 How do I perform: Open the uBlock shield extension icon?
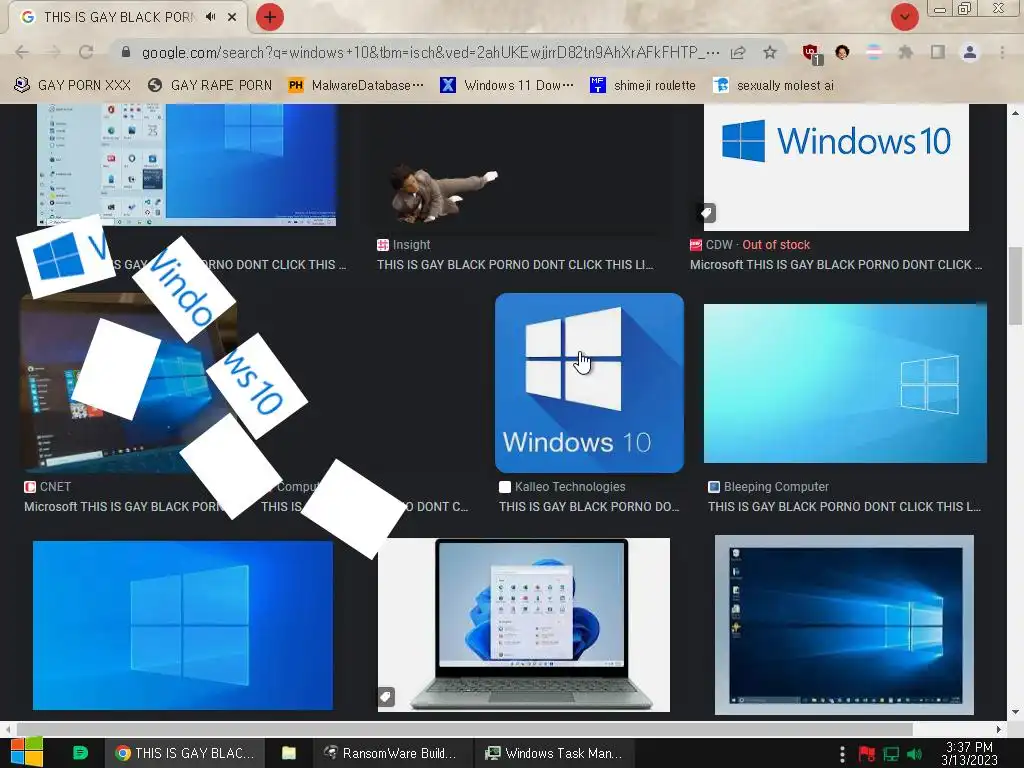pyautogui.click(x=812, y=53)
